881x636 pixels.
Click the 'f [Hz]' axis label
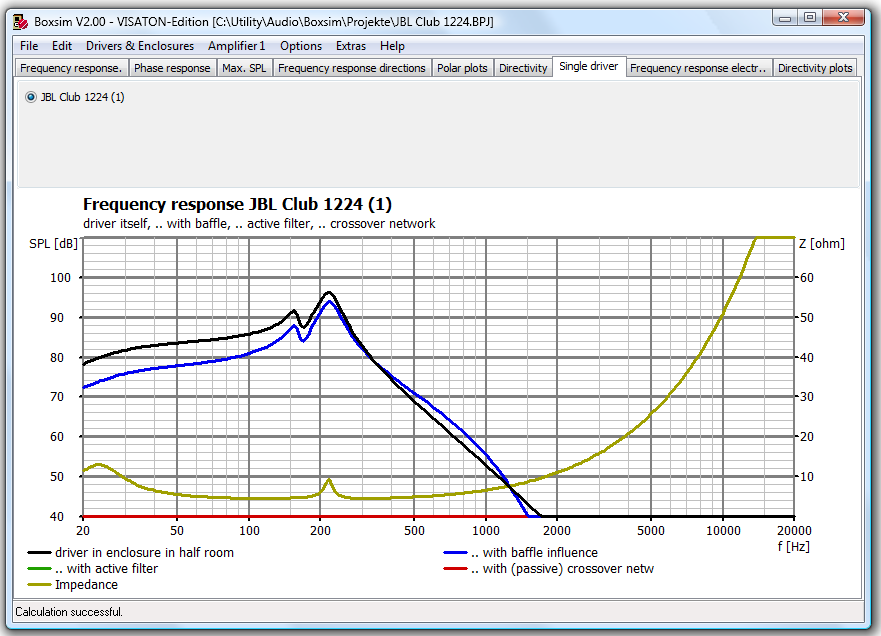click(793, 546)
